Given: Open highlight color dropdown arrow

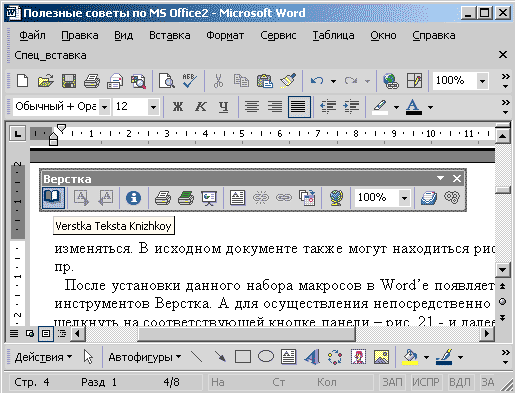Looking at the screenshot, I should pos(396,107).
